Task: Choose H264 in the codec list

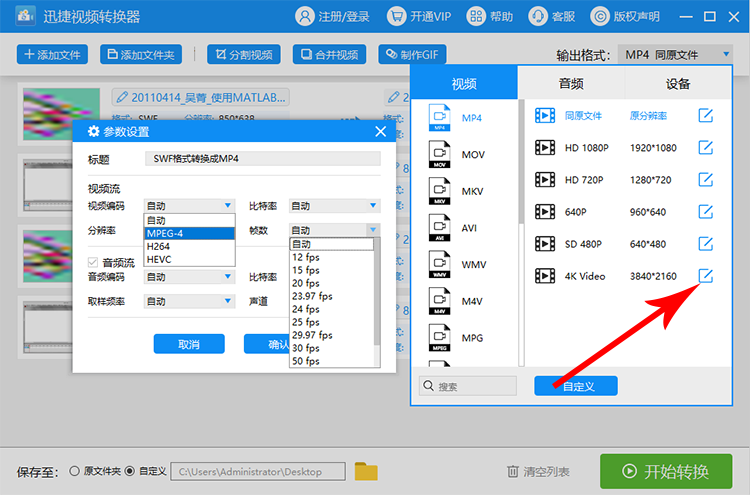Action: coord(189,246)
